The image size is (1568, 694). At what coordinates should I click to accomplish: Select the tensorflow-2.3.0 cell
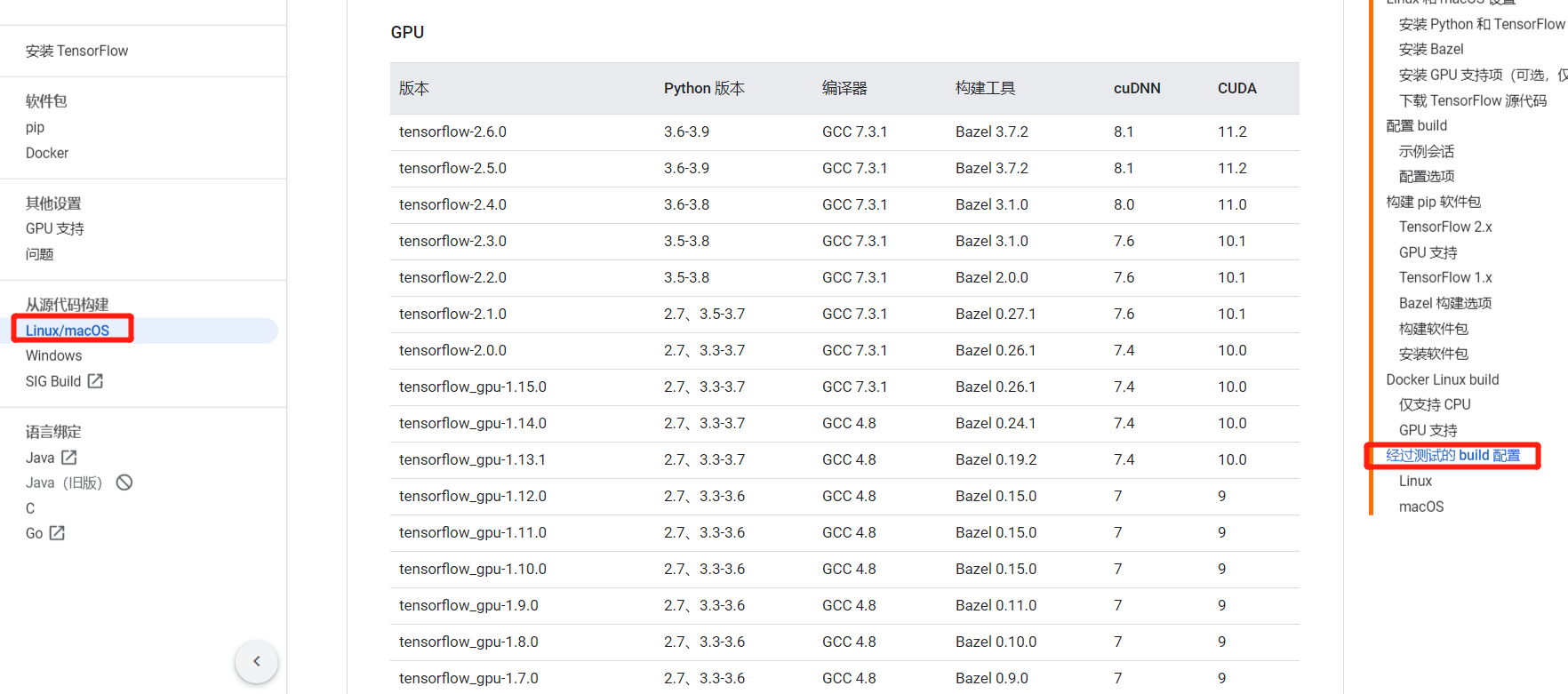pos(452,241)
